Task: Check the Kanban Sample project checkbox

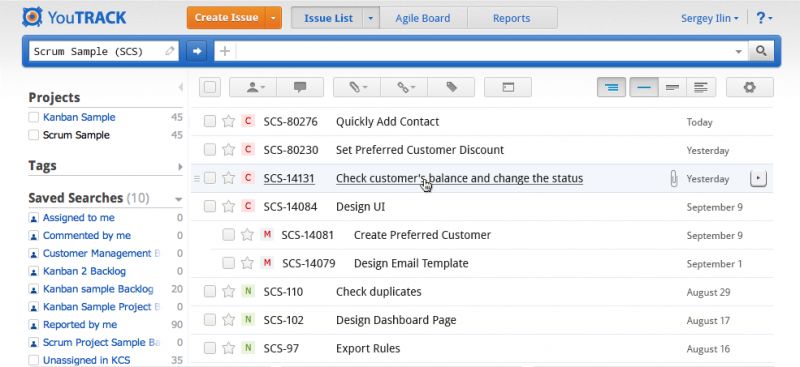Action: 34,117
